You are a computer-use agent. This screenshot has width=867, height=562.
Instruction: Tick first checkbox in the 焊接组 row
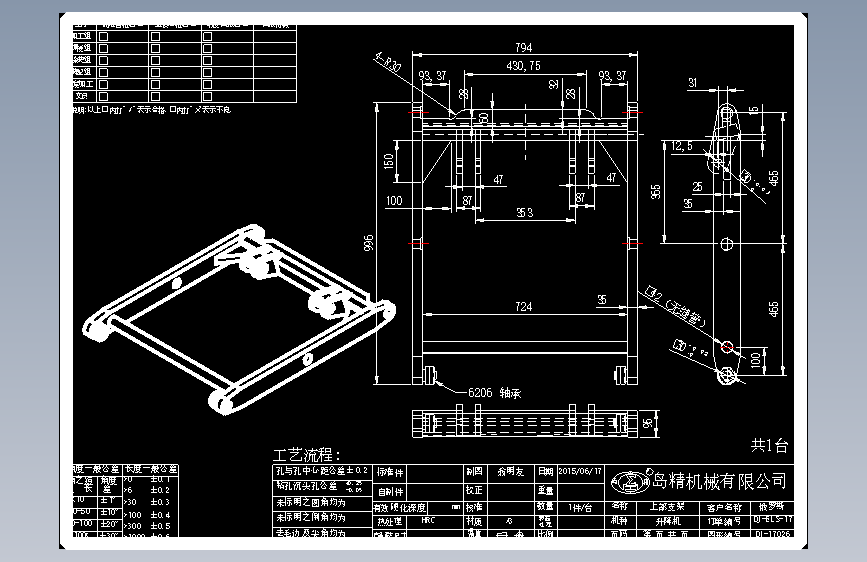[103, 49]
